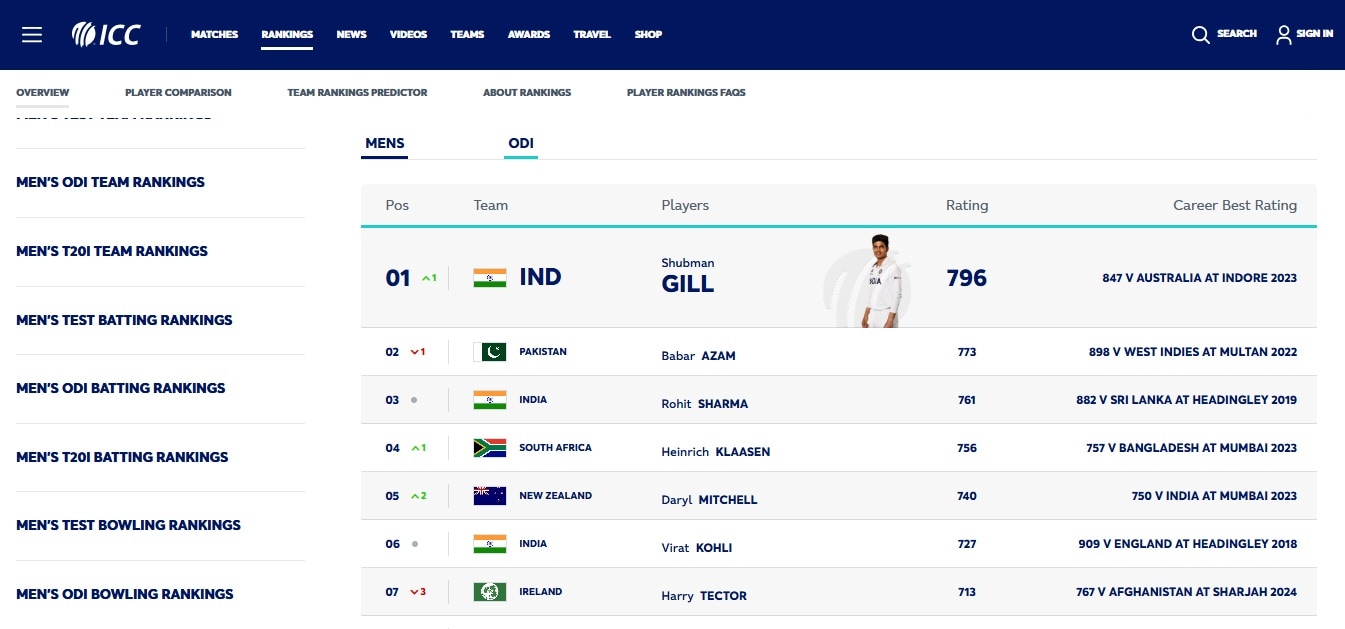Open Men's ODI Bowling Rankings link
1345x629 pixels.
125,594
